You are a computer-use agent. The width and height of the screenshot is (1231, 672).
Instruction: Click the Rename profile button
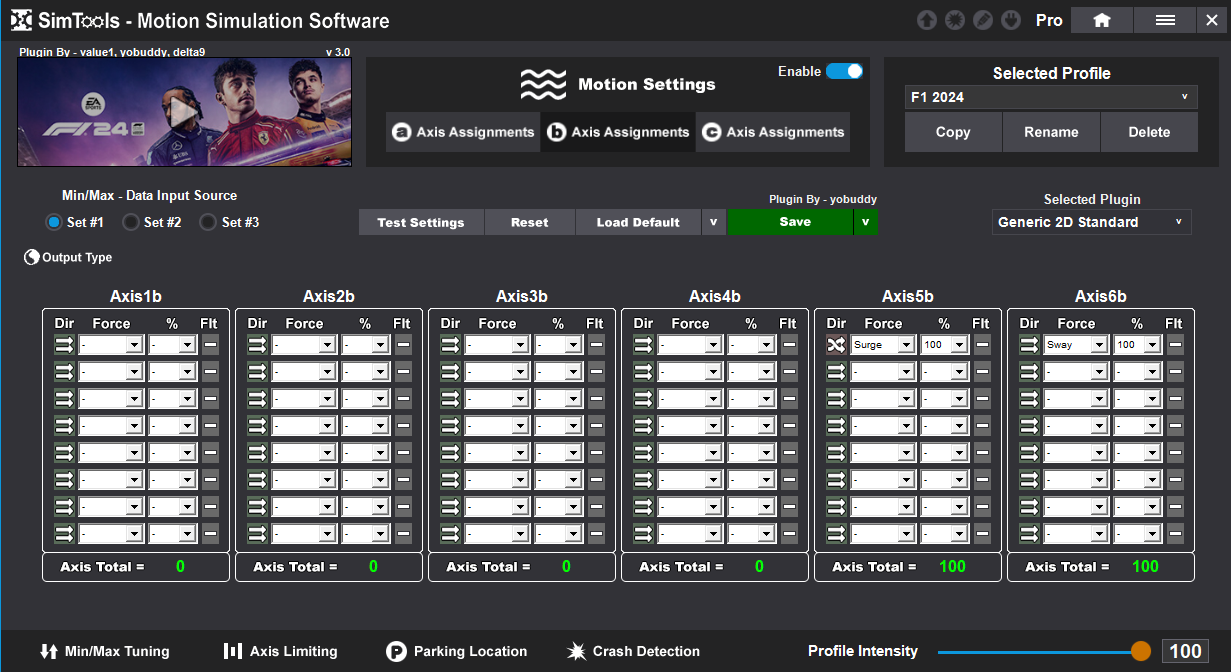(x=1051, y=132)
